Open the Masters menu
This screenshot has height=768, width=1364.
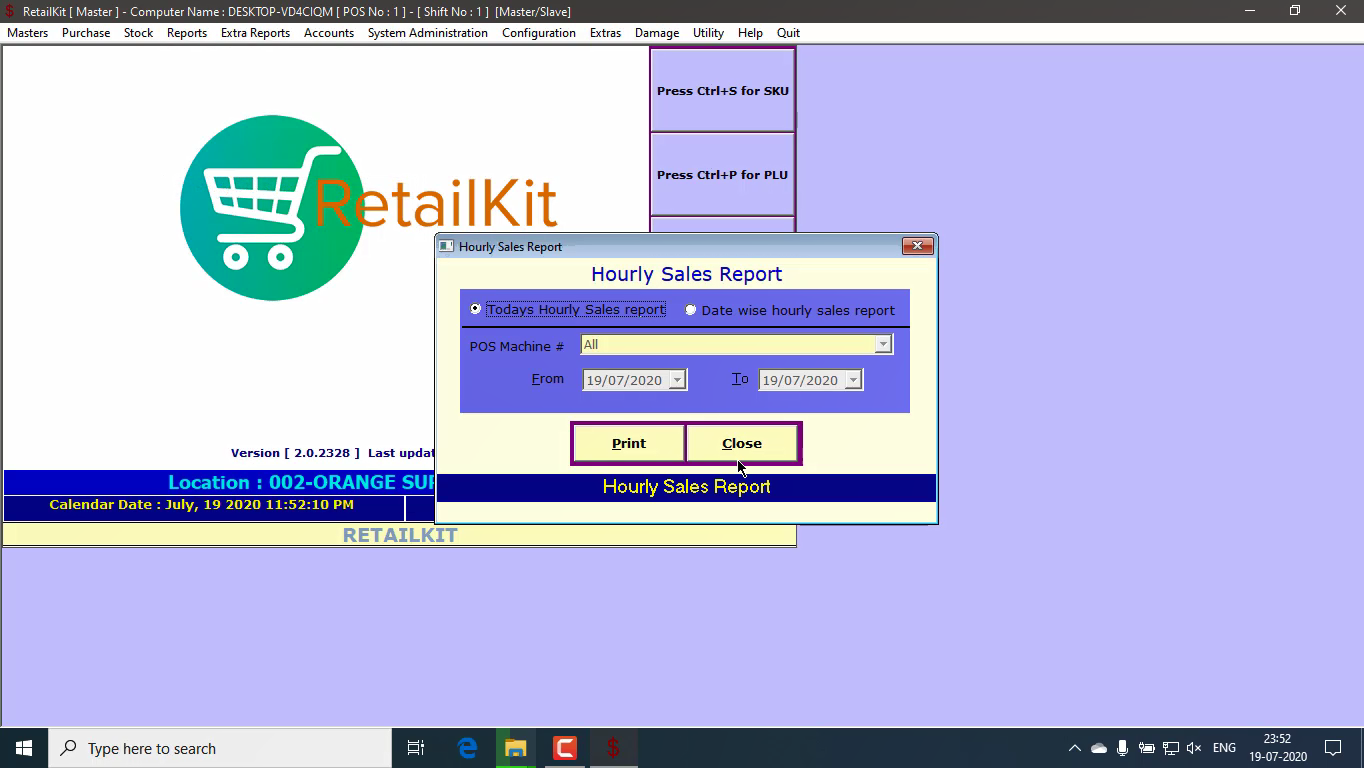[28, 33]
